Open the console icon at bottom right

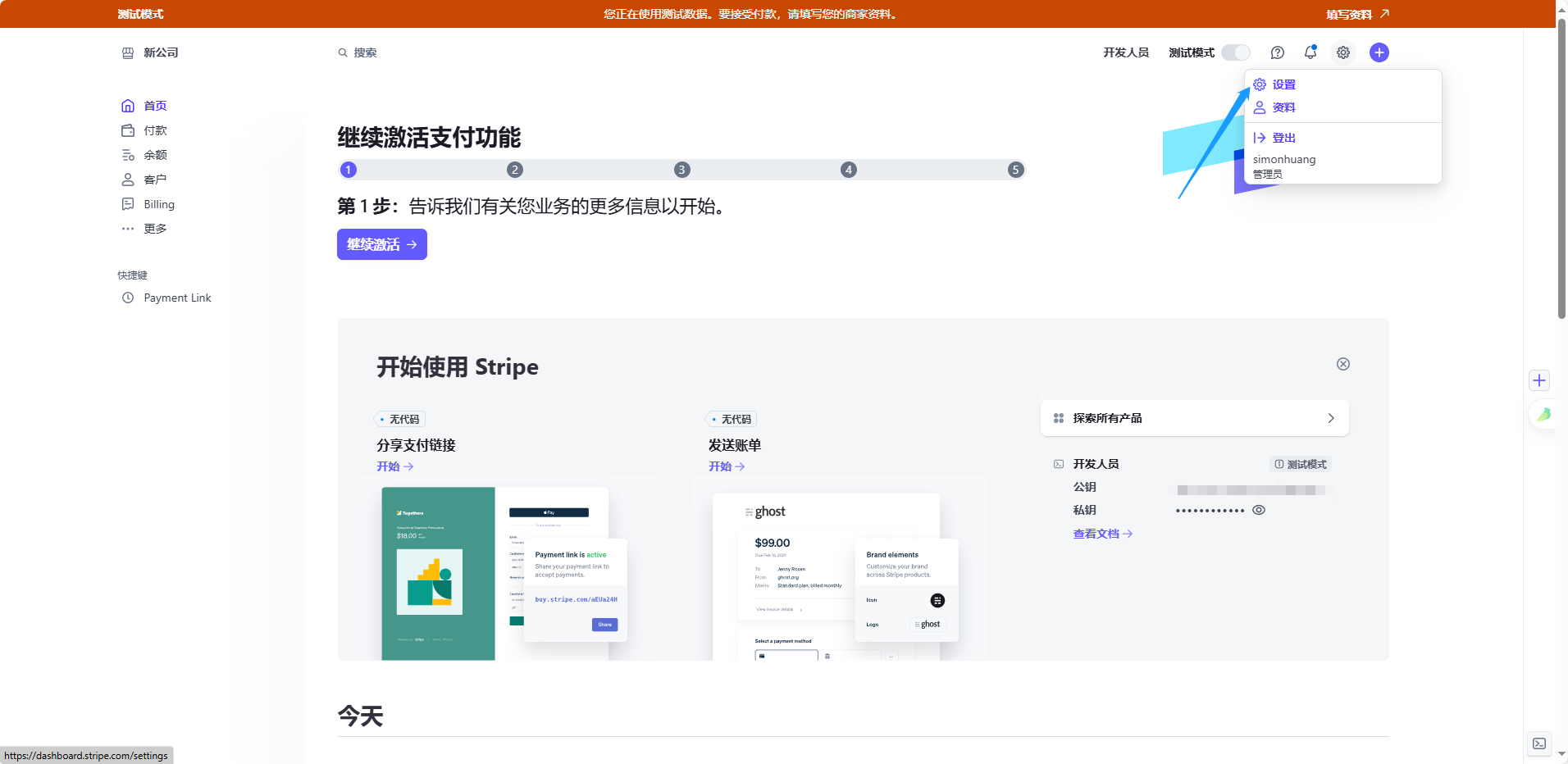(1539, 744)
